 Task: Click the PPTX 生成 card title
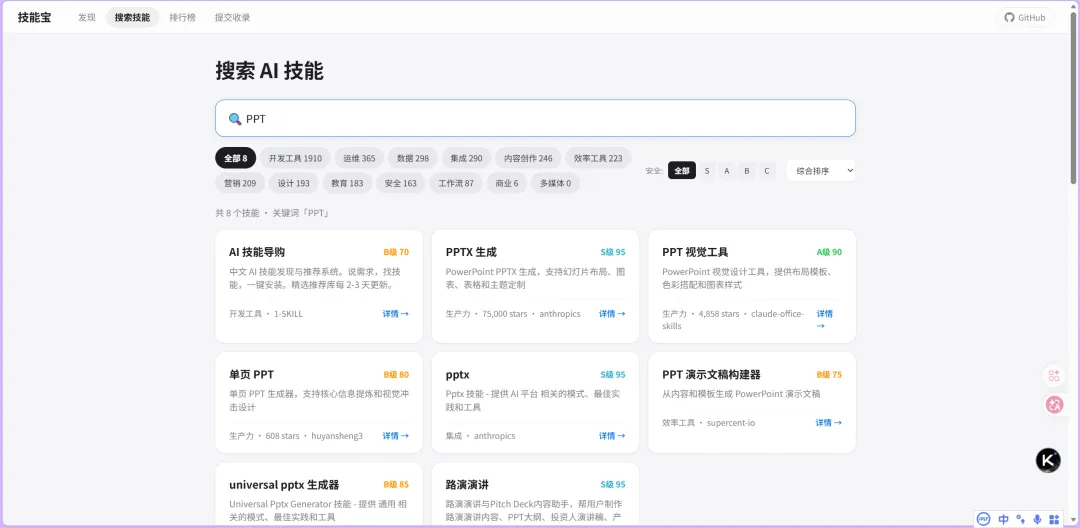[x=471, y=252]
